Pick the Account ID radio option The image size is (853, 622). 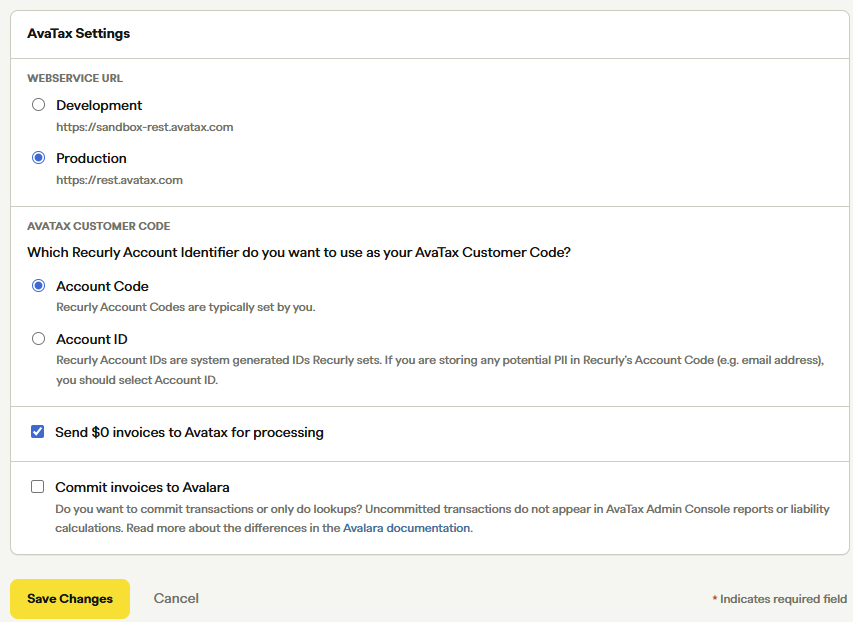tap(38, 338)
